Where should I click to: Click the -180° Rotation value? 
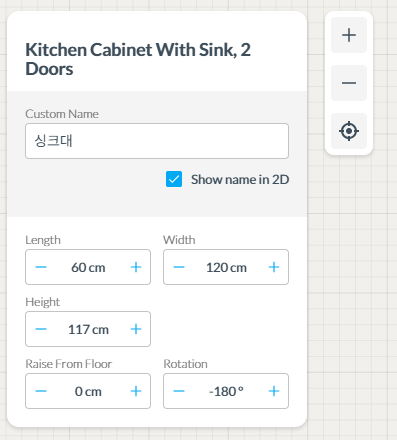(226, 391)
